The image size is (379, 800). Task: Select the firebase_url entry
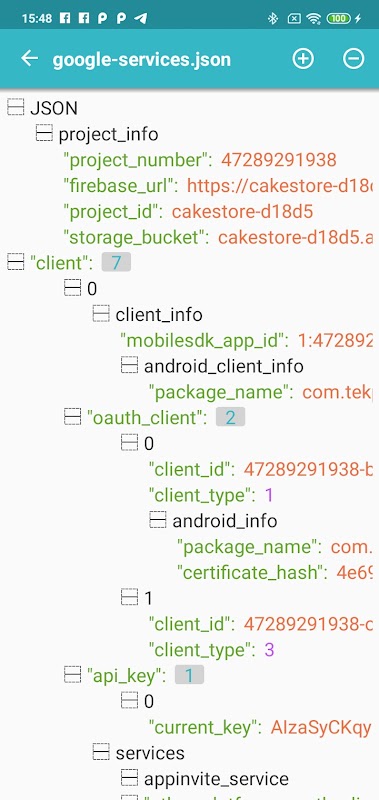point(218,186)
